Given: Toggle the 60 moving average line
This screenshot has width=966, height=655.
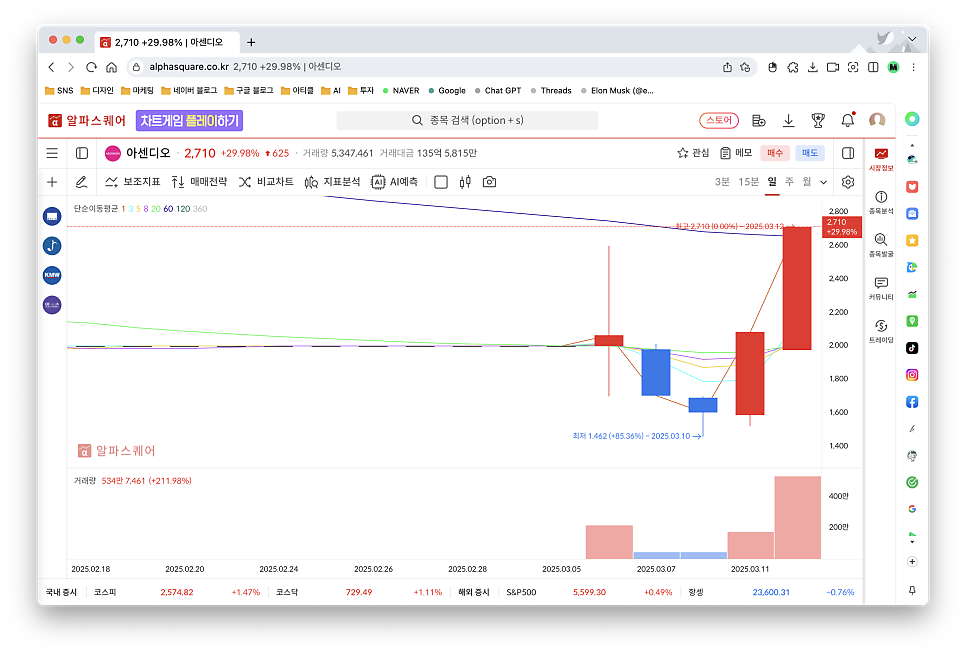Looking at the screenshot, I should click(x=168, y=209).
